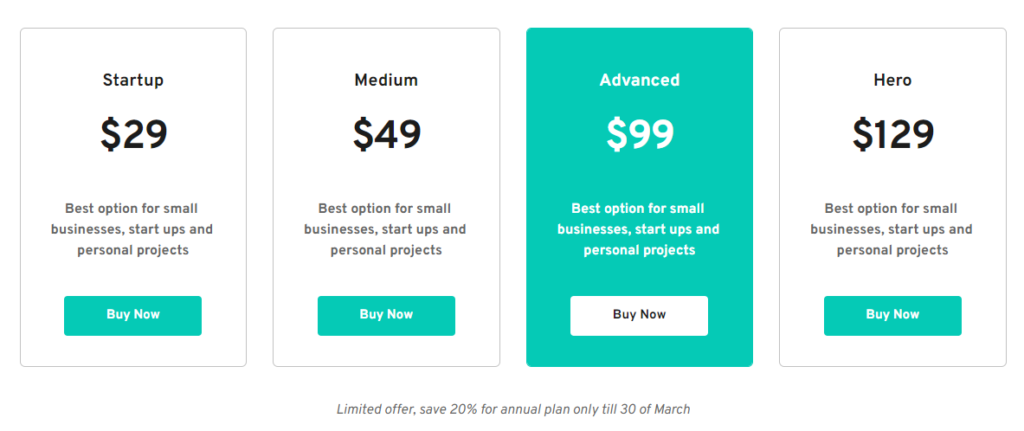Select the Advanced plan title
The width and height of the screenshot is (1024, 431).
[x=639, y=80]
